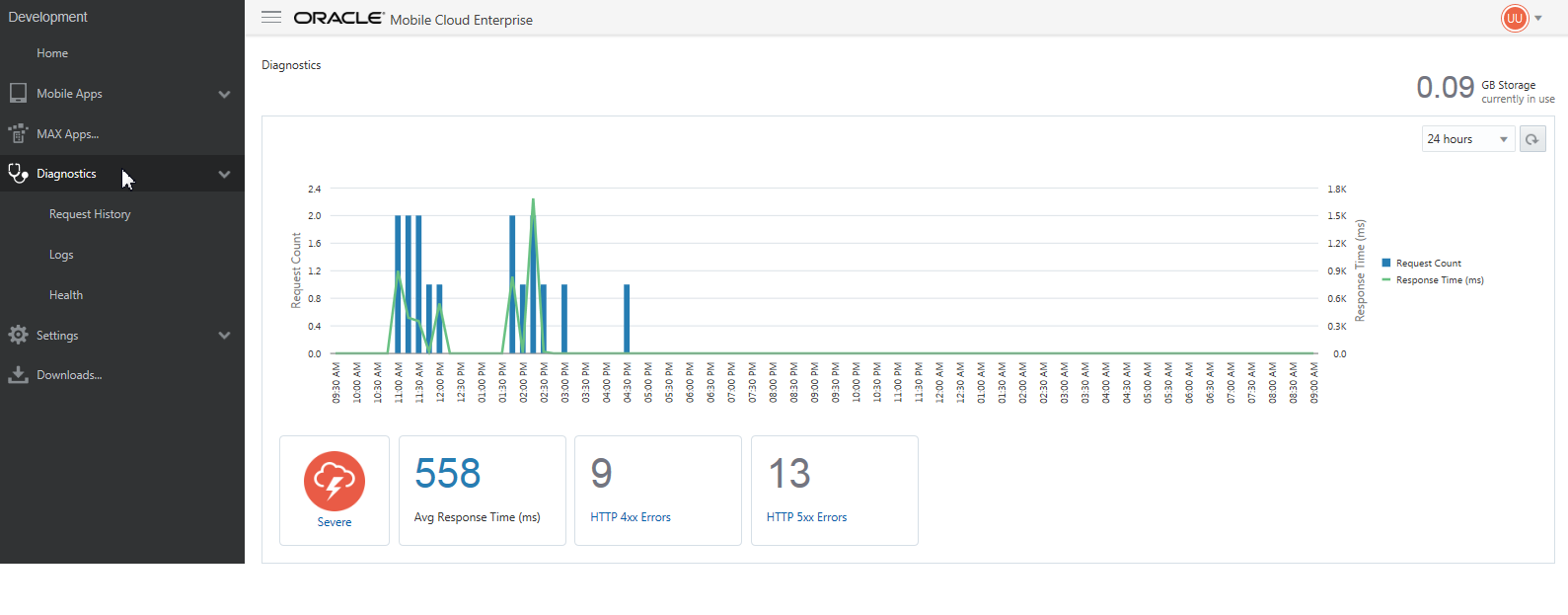Collapse the Diagnostics section chevron
Screen dimensions: 1568x615
click(x=224, y=174)
